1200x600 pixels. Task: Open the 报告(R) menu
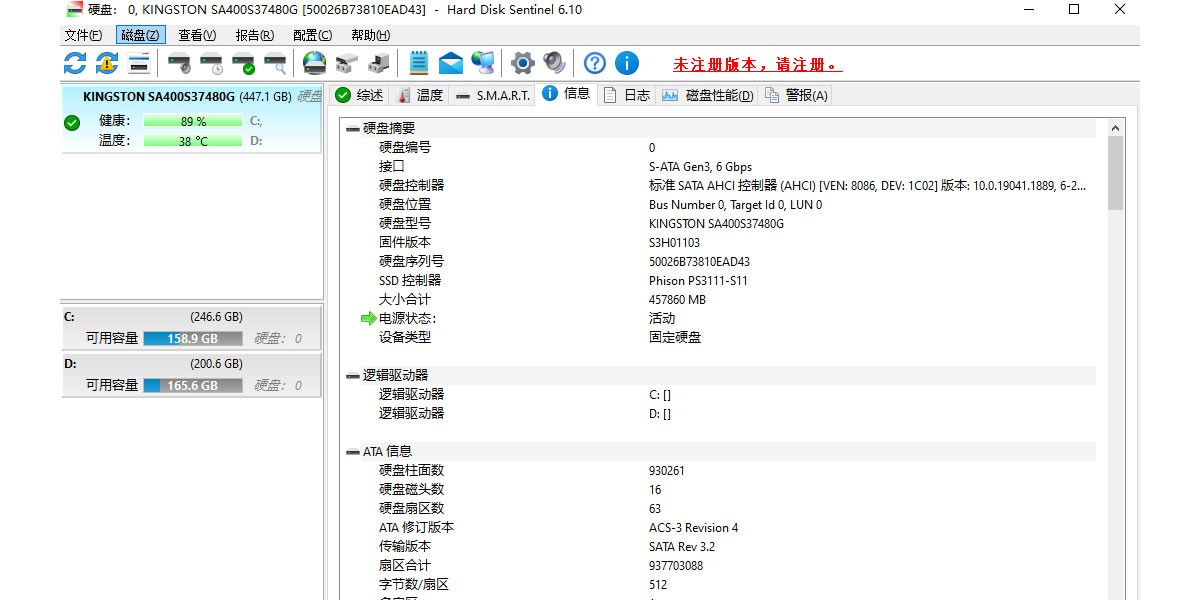(254, 35)
